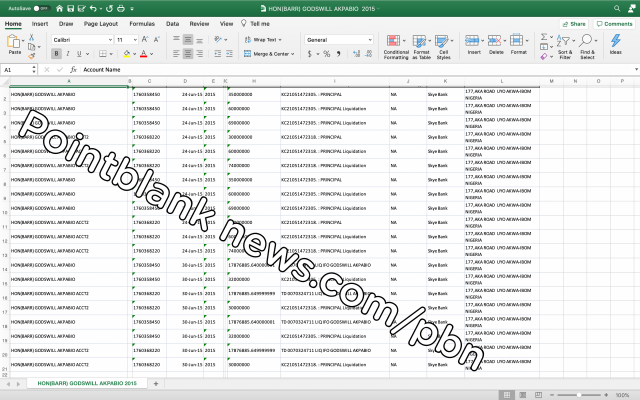
Task: Open the Cell Styles gallery
Action: 444,46
